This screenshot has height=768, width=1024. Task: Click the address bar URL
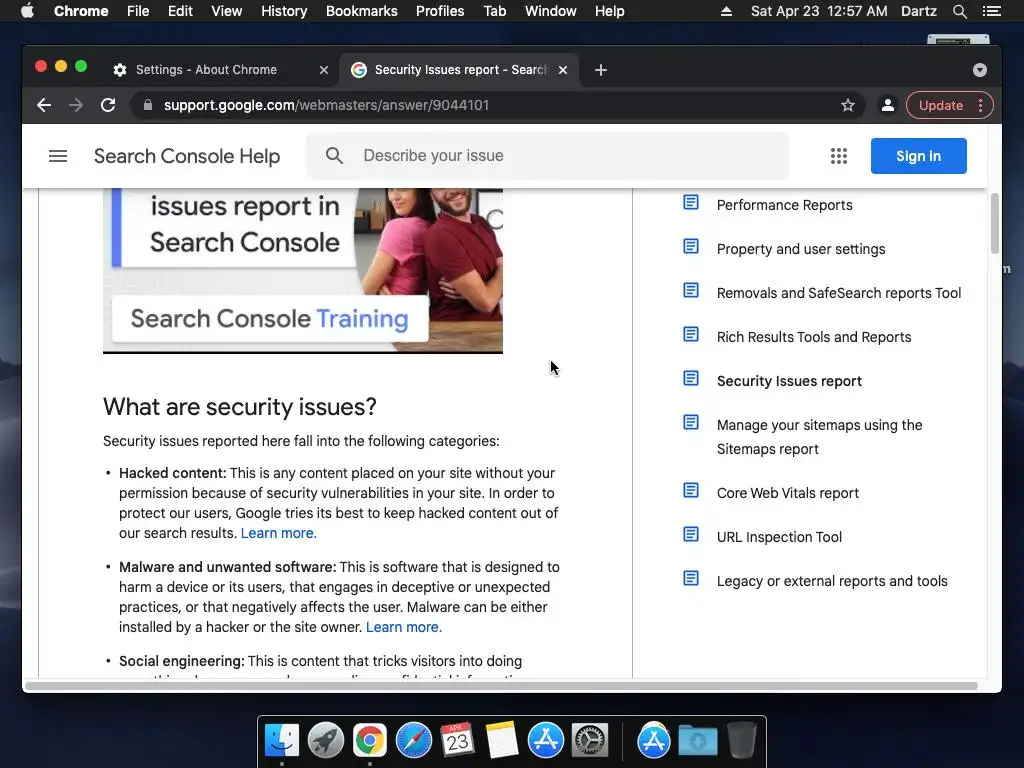pos(327,105)
